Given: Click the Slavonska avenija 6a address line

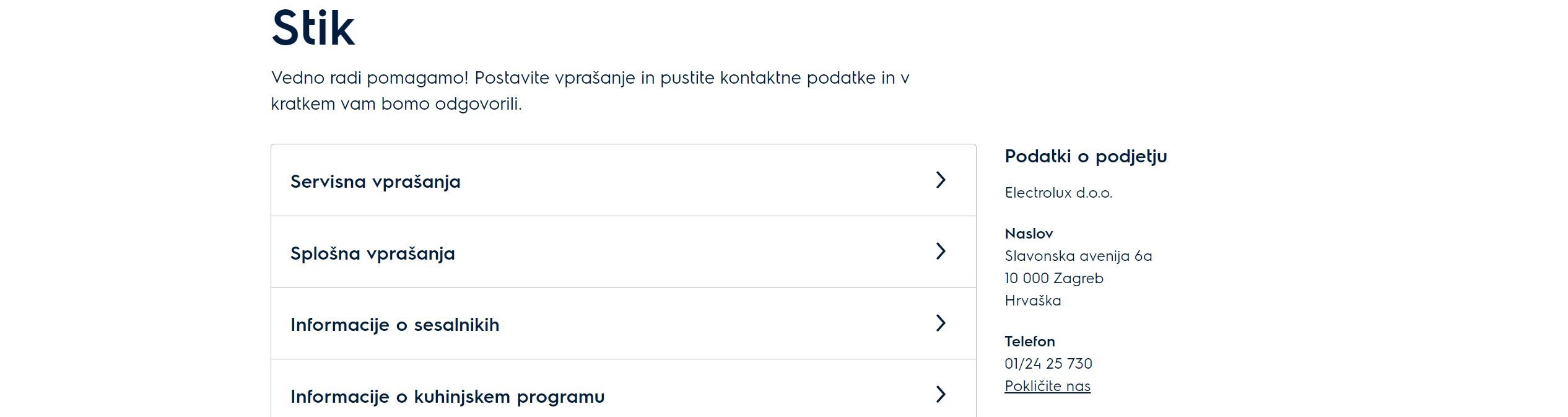Looking at the screenshot, I should 1078,256.
